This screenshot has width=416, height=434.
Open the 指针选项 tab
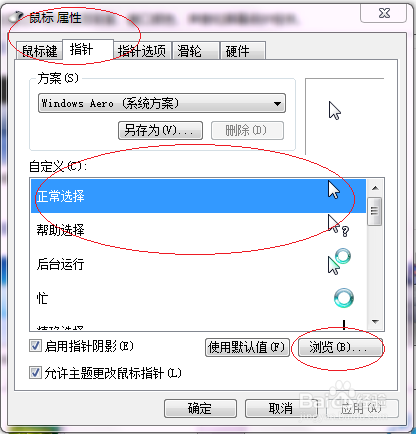click(142, 51)
